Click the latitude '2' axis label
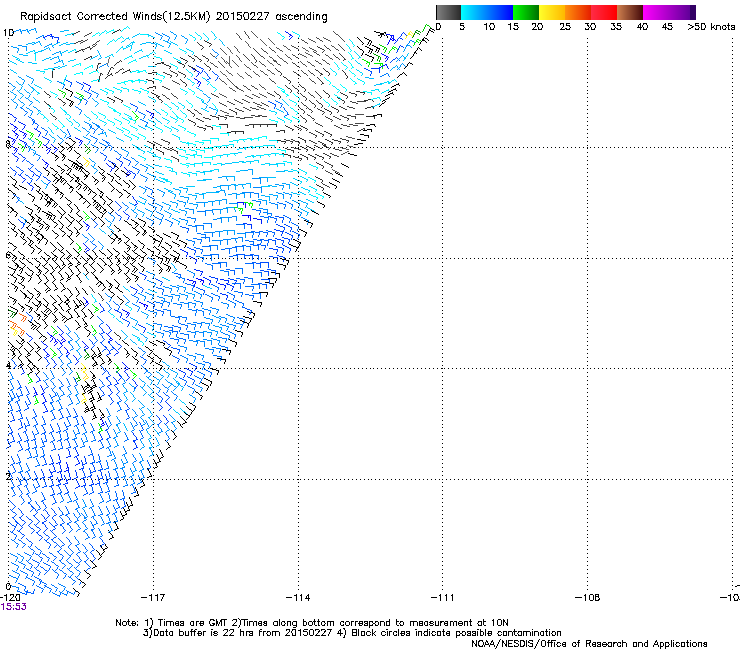 point(8,476)
